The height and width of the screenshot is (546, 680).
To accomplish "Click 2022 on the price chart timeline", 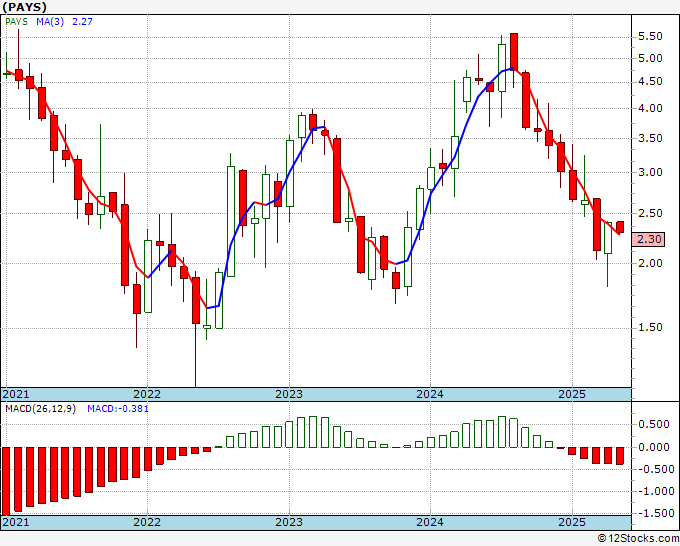I will coord(147,394).
